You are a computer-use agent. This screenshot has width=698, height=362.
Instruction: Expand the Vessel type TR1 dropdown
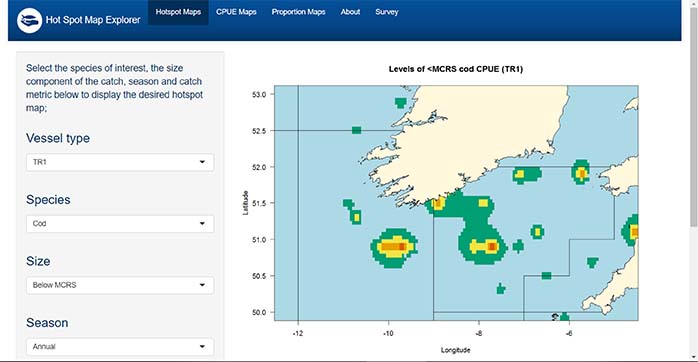click(120, 162)
